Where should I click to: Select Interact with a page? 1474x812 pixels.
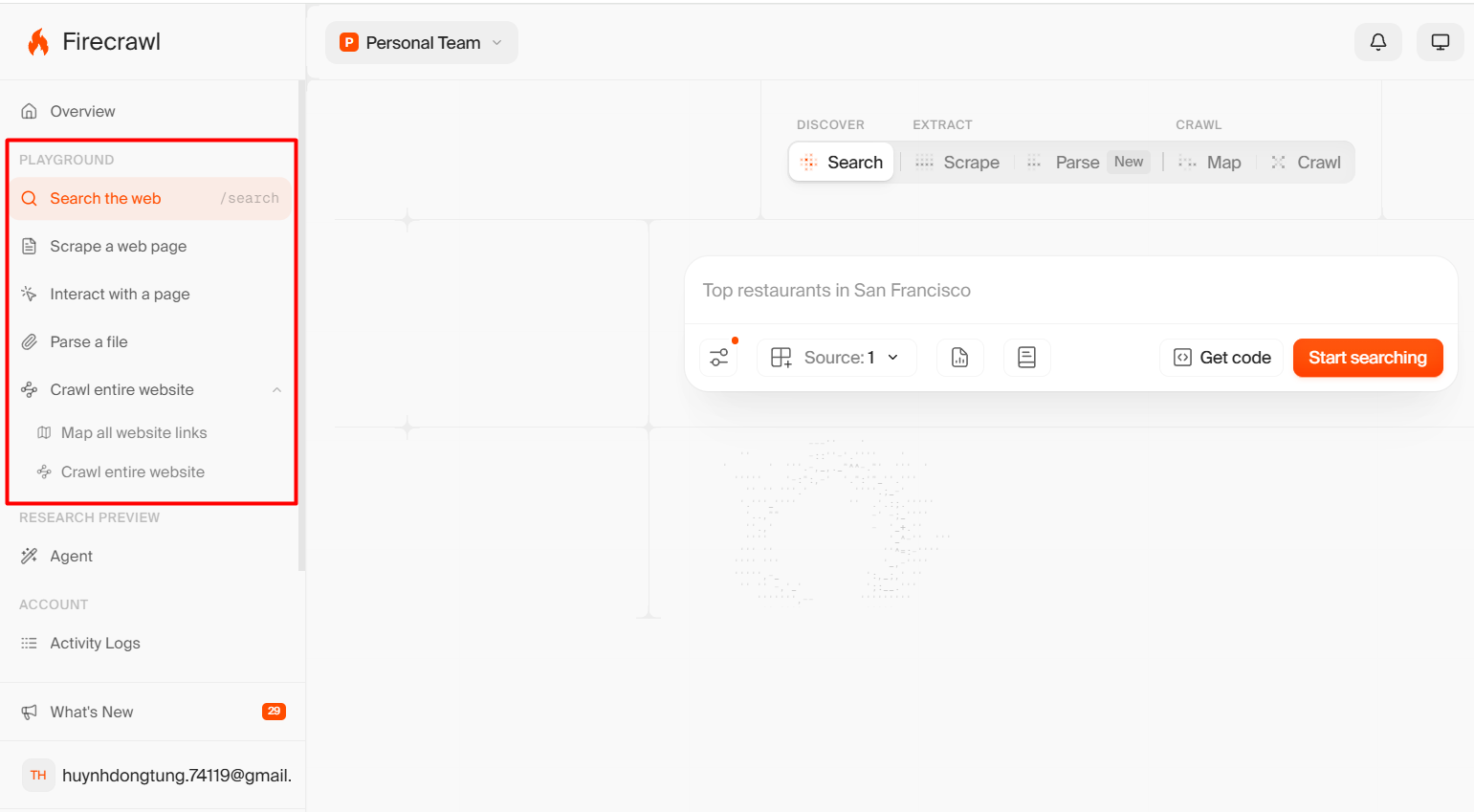tap(153, 294)
